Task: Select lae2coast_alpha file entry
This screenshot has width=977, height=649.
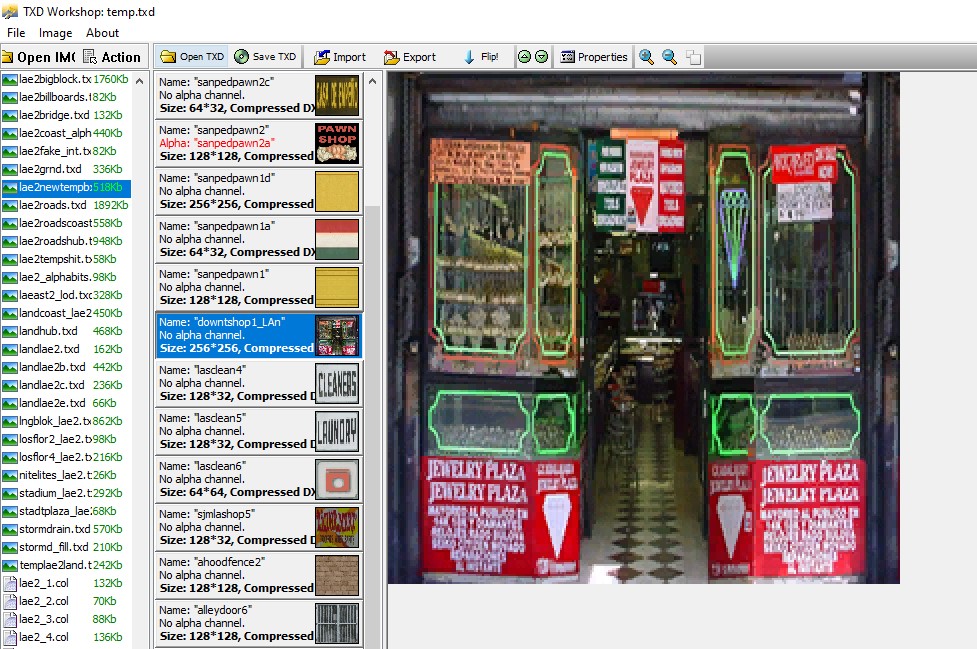Action: click(66, 133)
